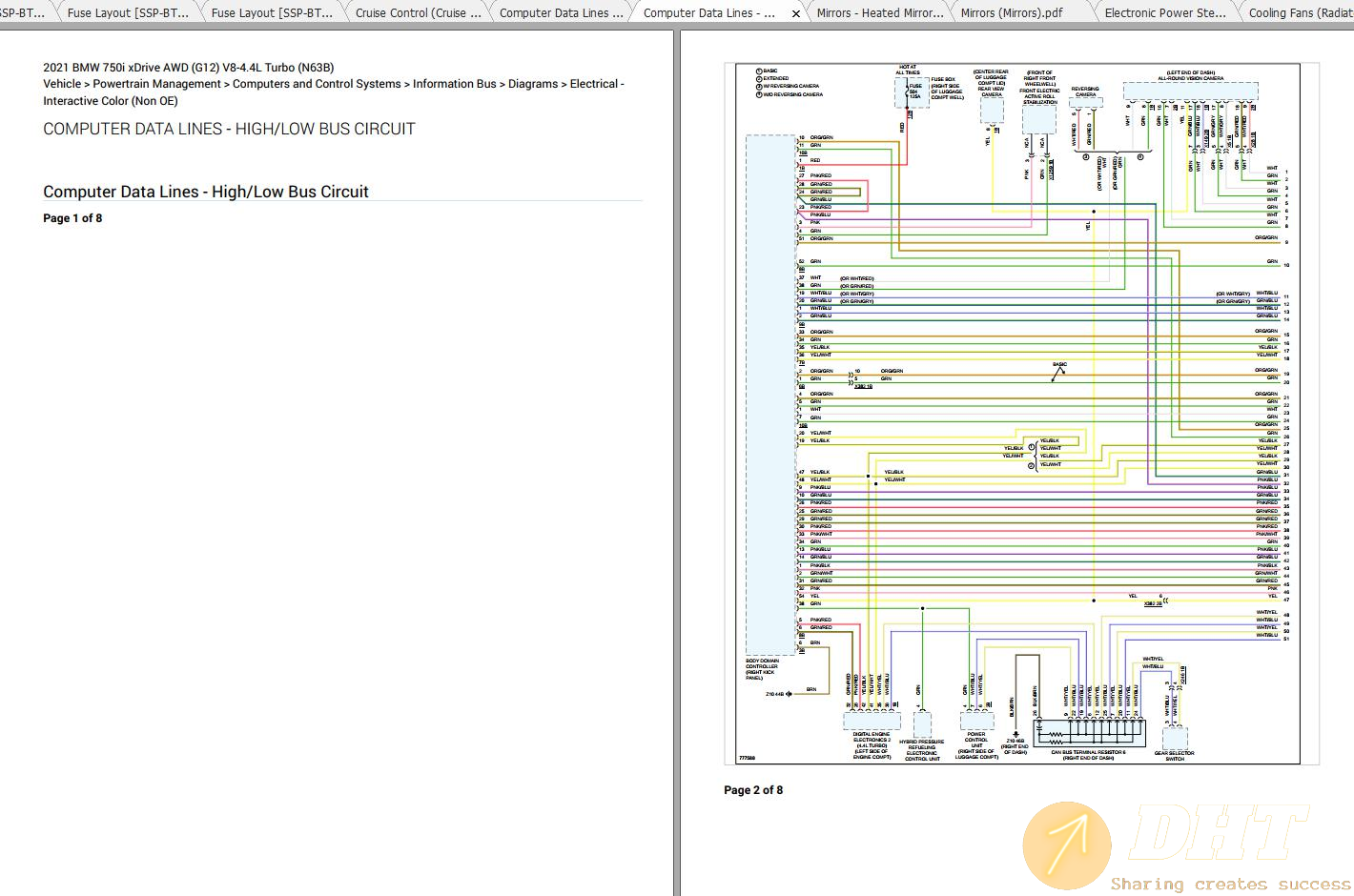Click the Information Bus breadcrumb
This screenshot has width=1354, height=896.
tap(455, 84)
